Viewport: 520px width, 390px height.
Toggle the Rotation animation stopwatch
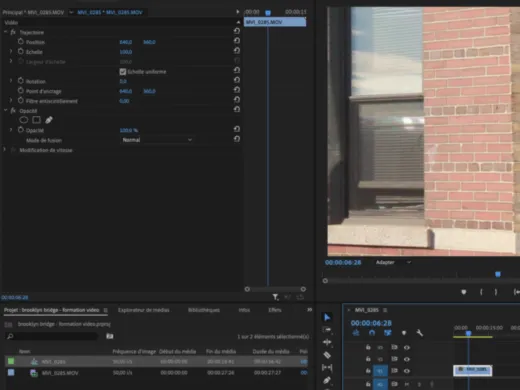click(21, 81)
